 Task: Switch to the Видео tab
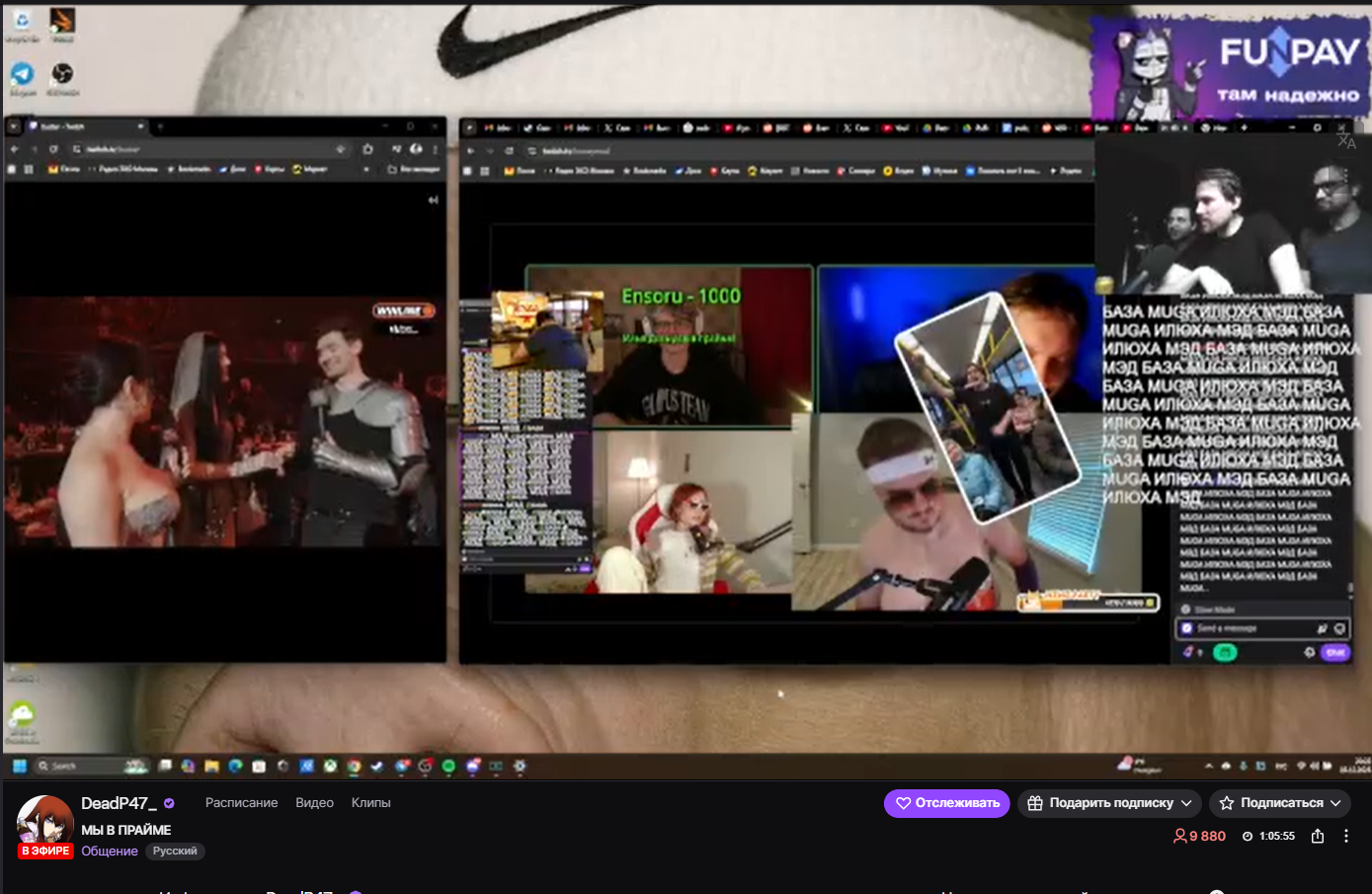[x=314, y=803]
